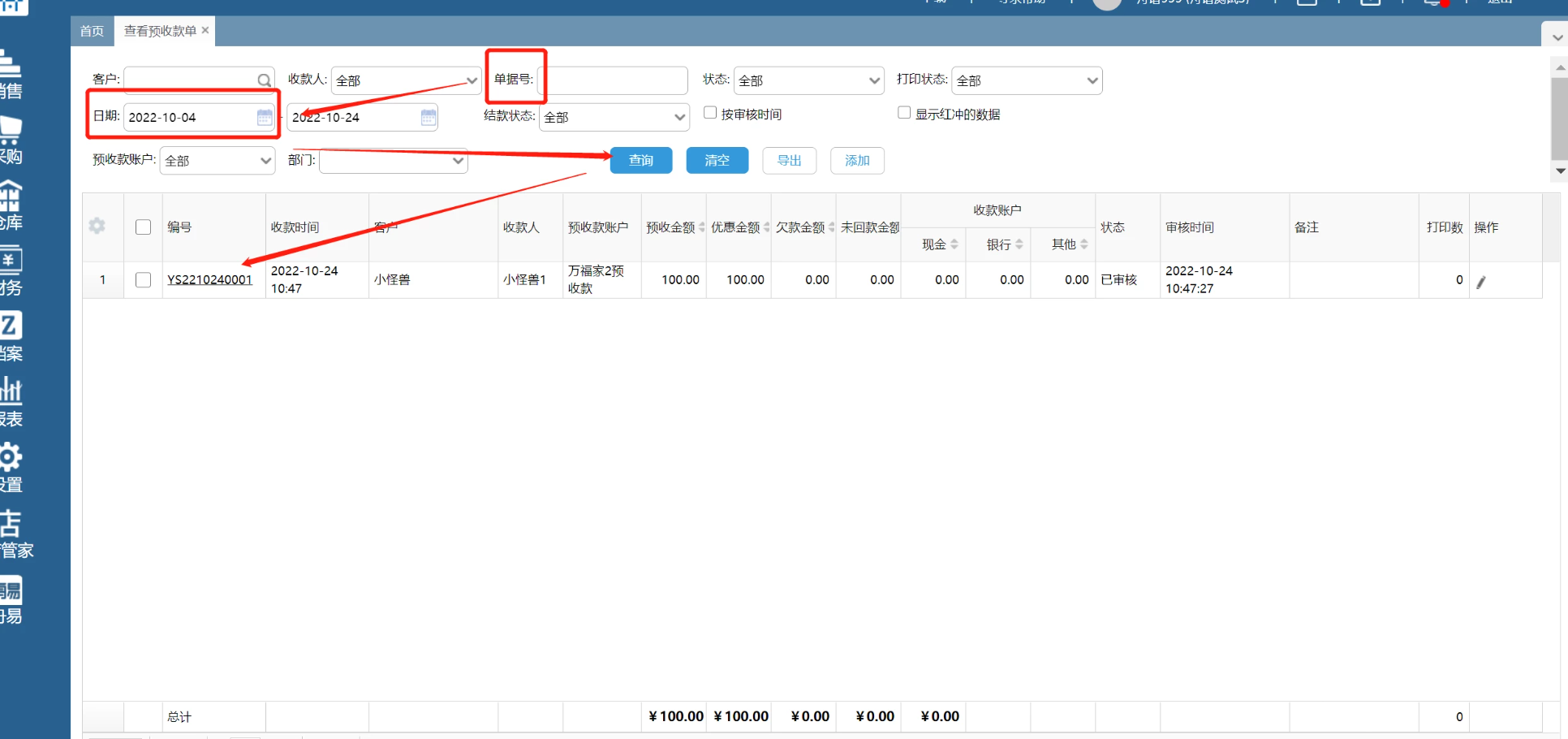
Task: Click the edit pencil icon in row 1
Action: tap(1480, 282)
